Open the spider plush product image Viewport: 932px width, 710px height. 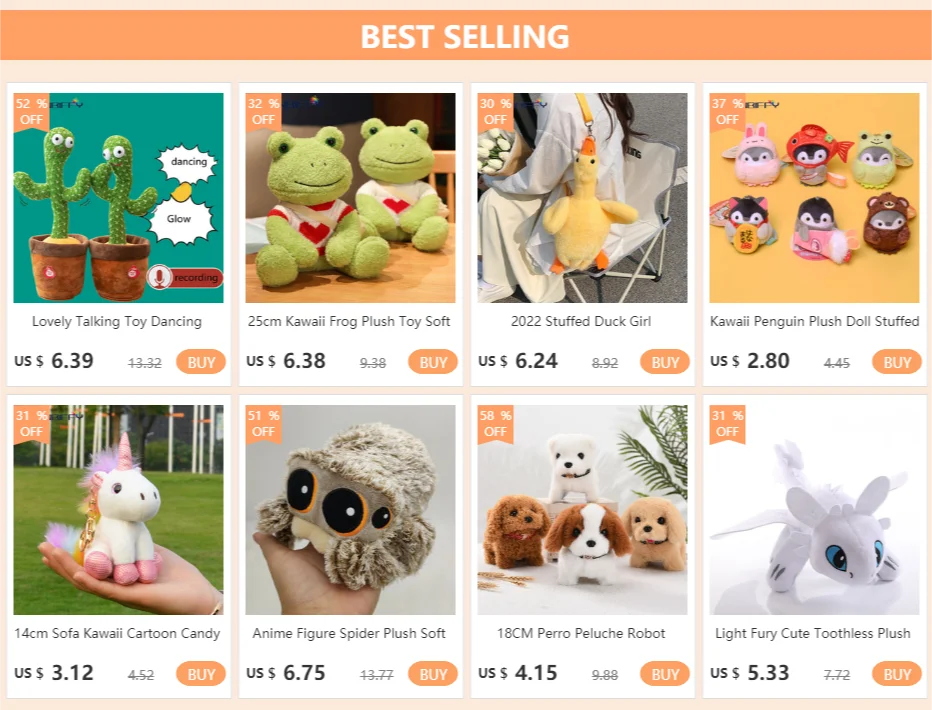tap(350, 510)
